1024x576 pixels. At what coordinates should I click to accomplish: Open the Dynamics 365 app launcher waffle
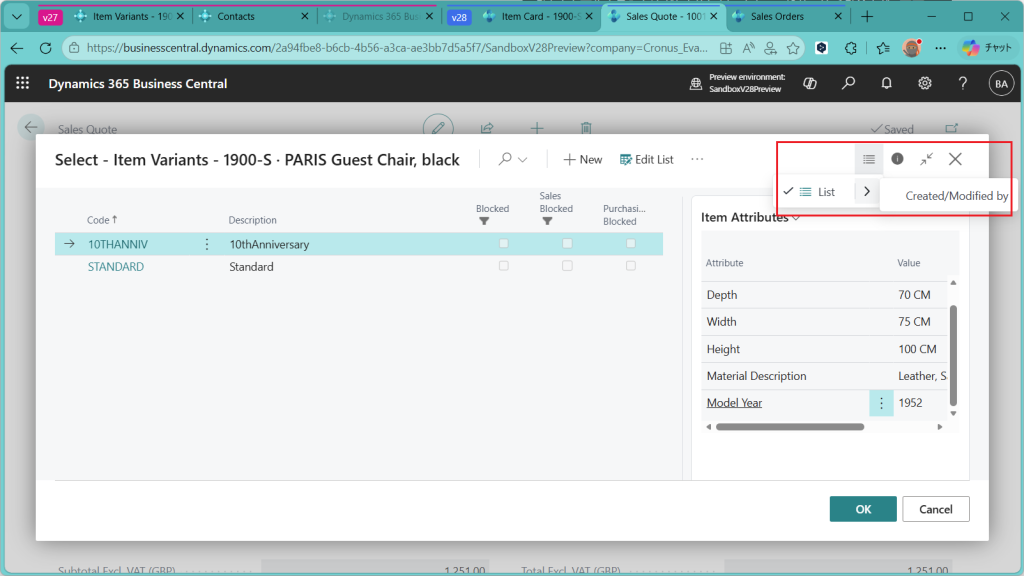(23, 84)
